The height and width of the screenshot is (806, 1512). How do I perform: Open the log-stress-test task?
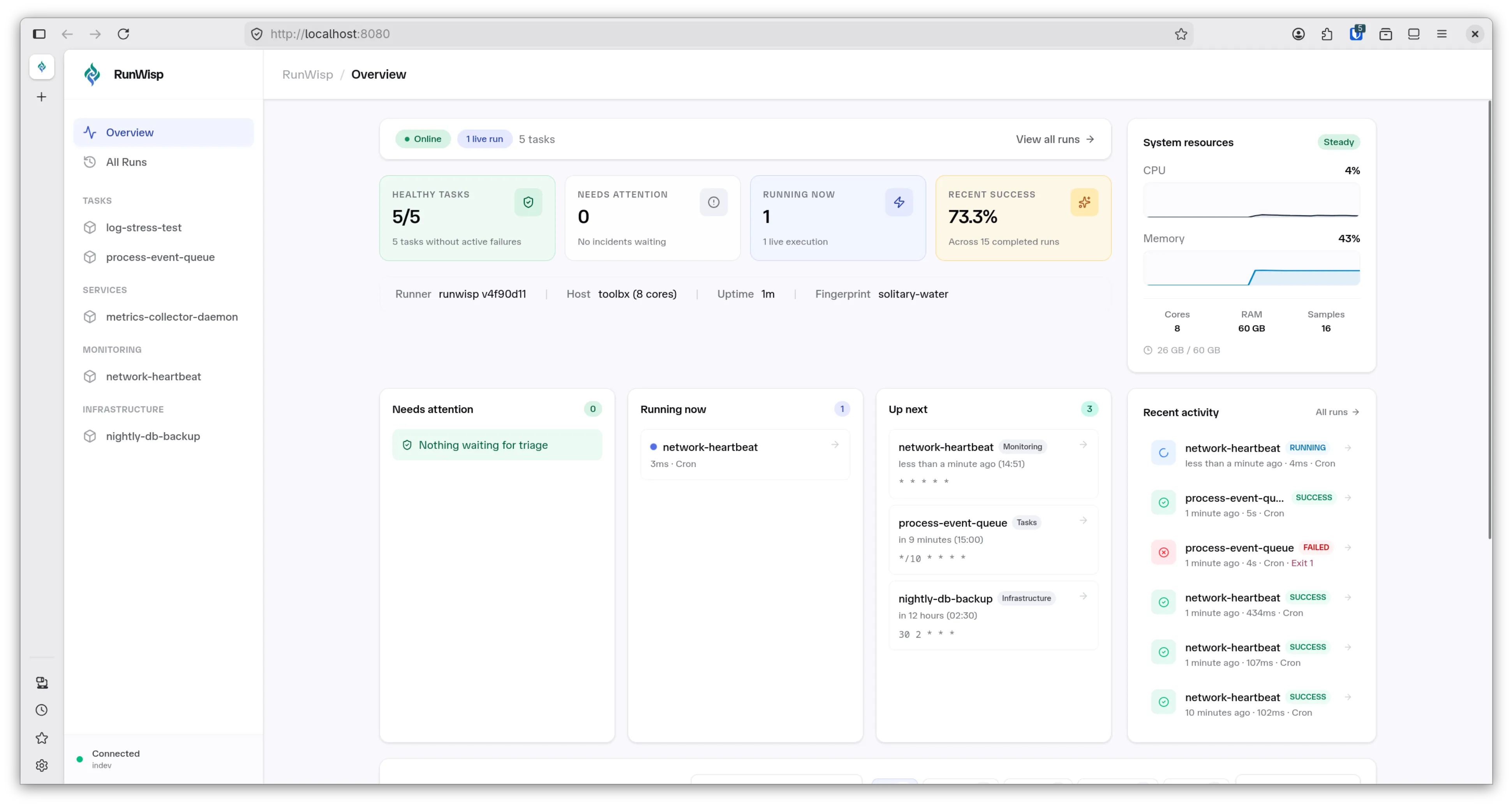(x=164, y=228)
